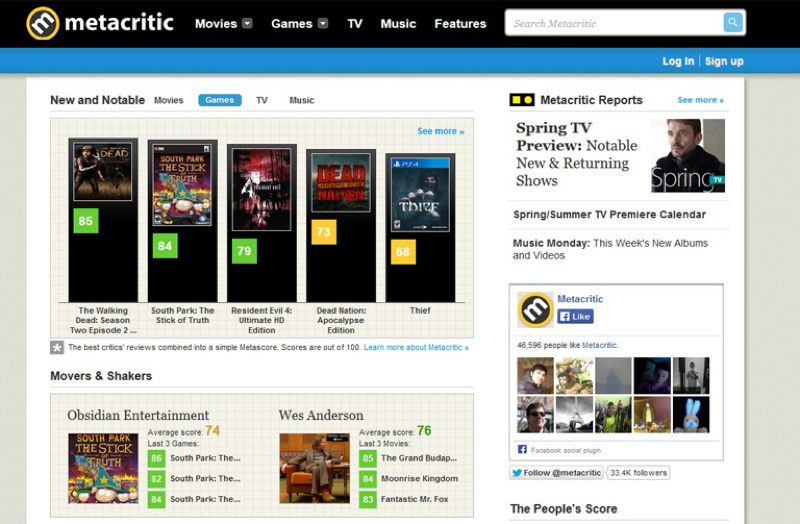Click the yellow 73 metascore badge
Screen dimensions: 800x524
pyautogui.click(x=323, y=232)
